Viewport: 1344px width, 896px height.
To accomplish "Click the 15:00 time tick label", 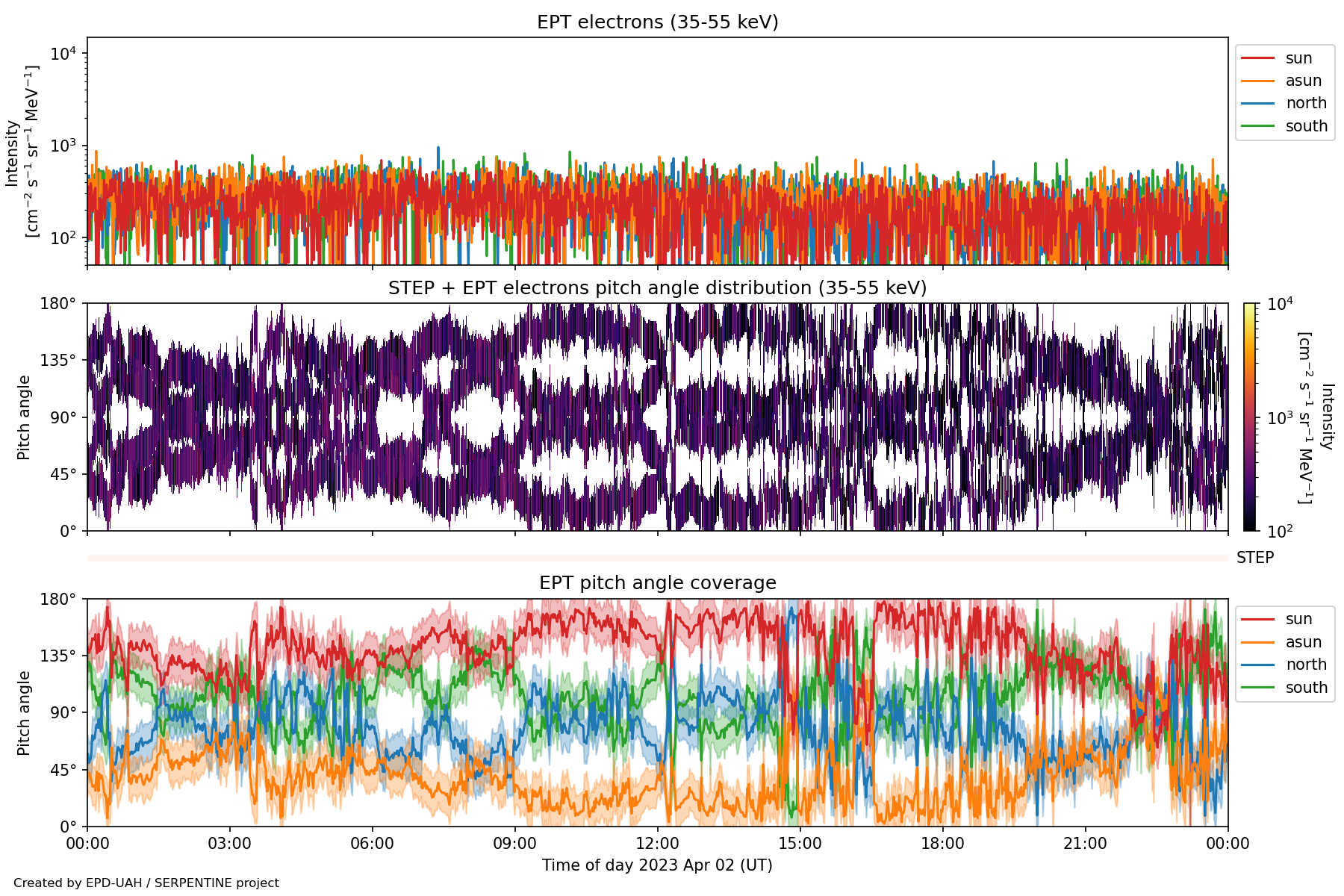I will click(x=800, y=844).
